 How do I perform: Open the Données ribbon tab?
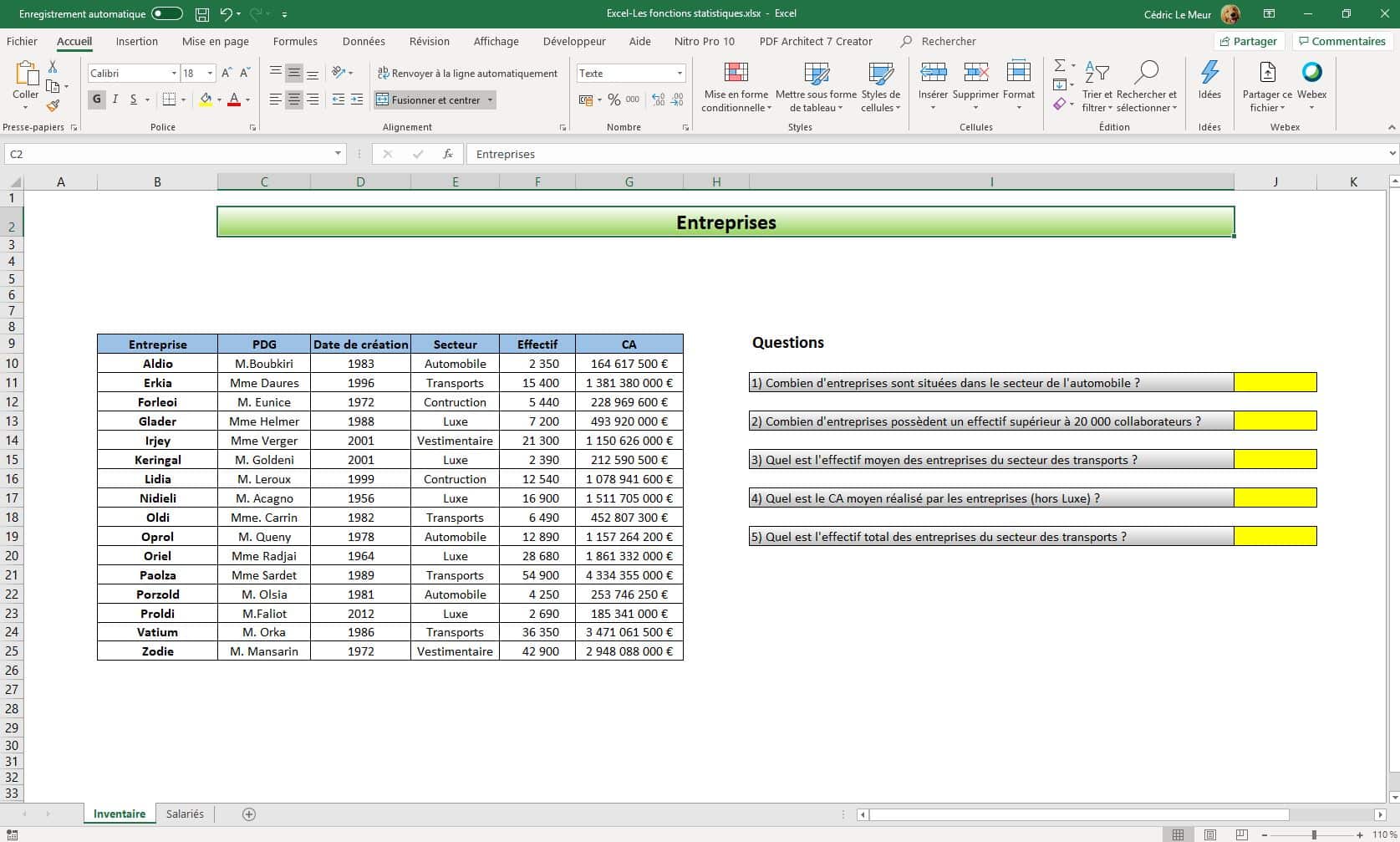click(x=364, y=41)
